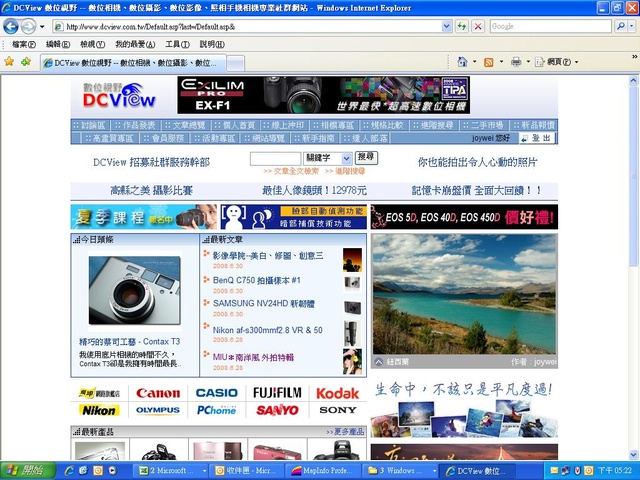Image resolution: width=640 pixels, height=480 pixels.
Task: Open the EXILIM EX-F1 banner ad
Action: (323, 95)
